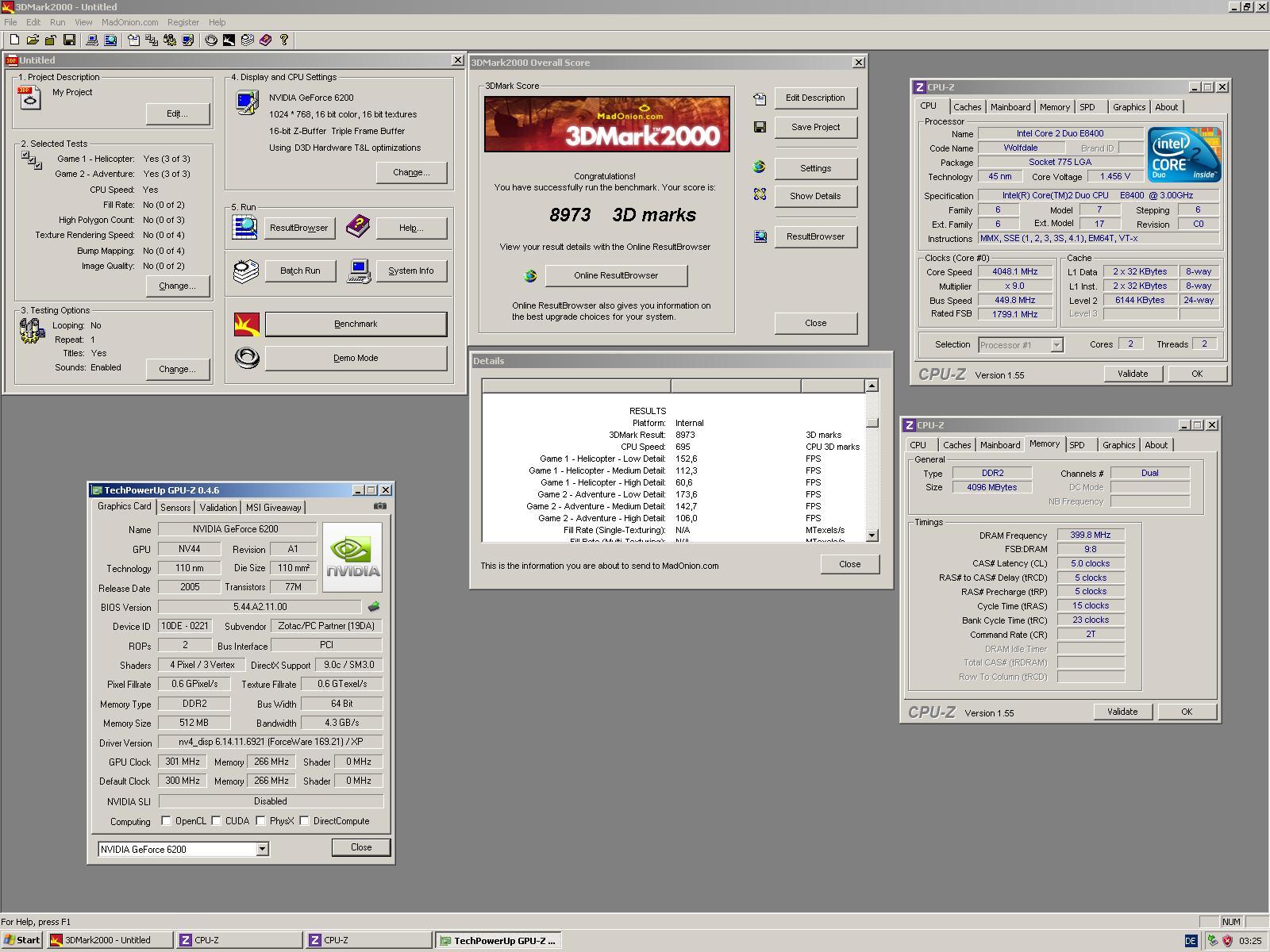Click the Show Details button
Viewport: 1270px width, 952px height.
815,196
